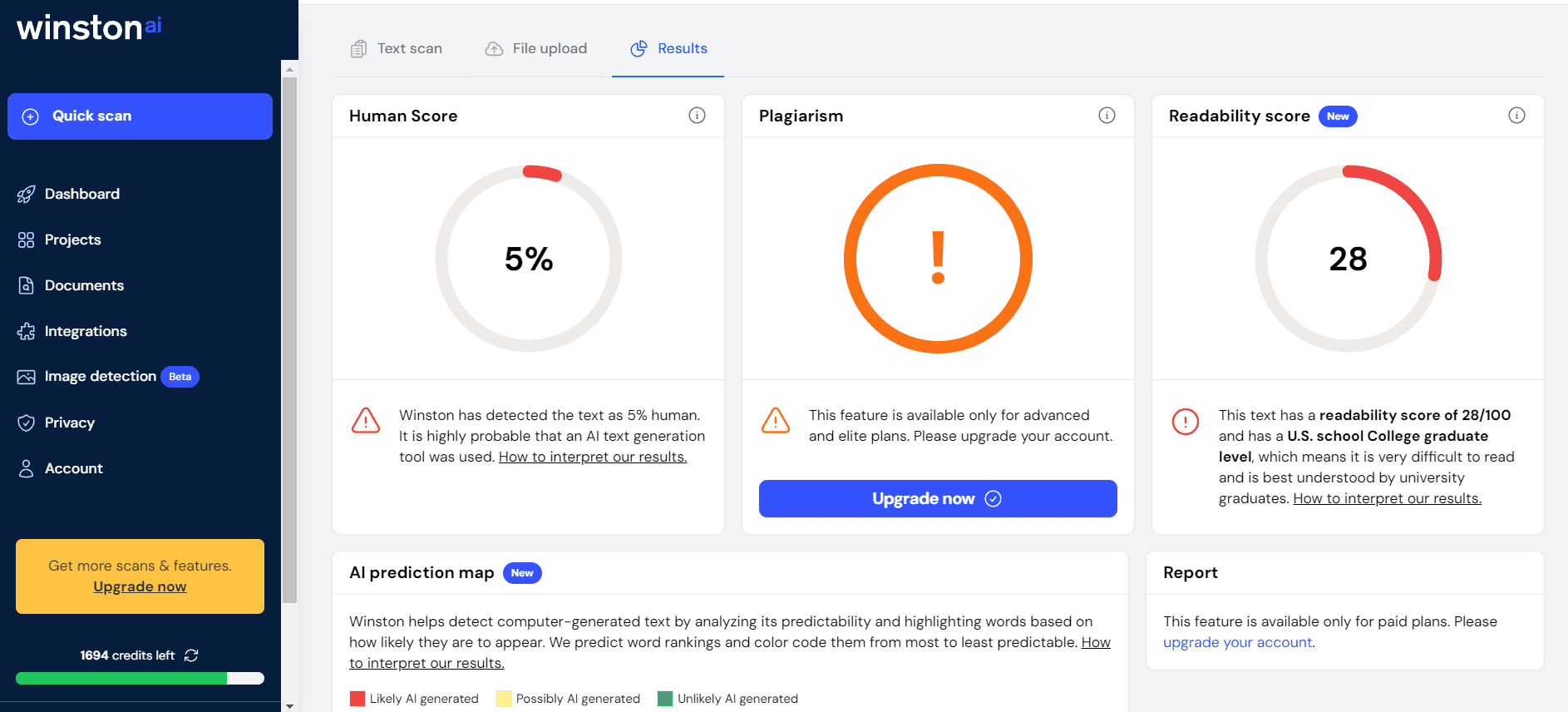Follow the upgrade your account link
This screenshot has height=712, width=1568.
[x=1237, y=642]
